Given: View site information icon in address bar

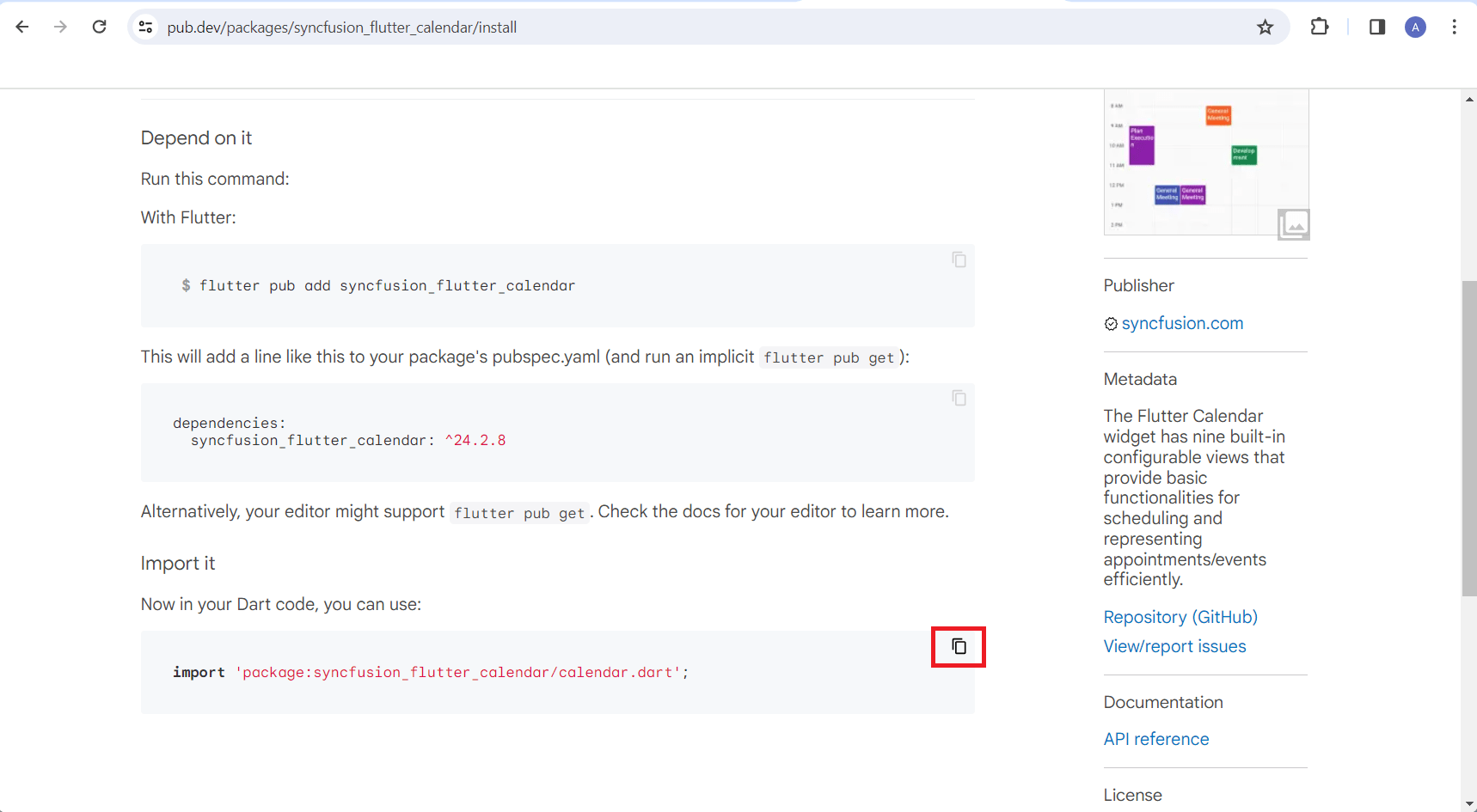Looking at the screenshot, I should (x=146, y=27).
